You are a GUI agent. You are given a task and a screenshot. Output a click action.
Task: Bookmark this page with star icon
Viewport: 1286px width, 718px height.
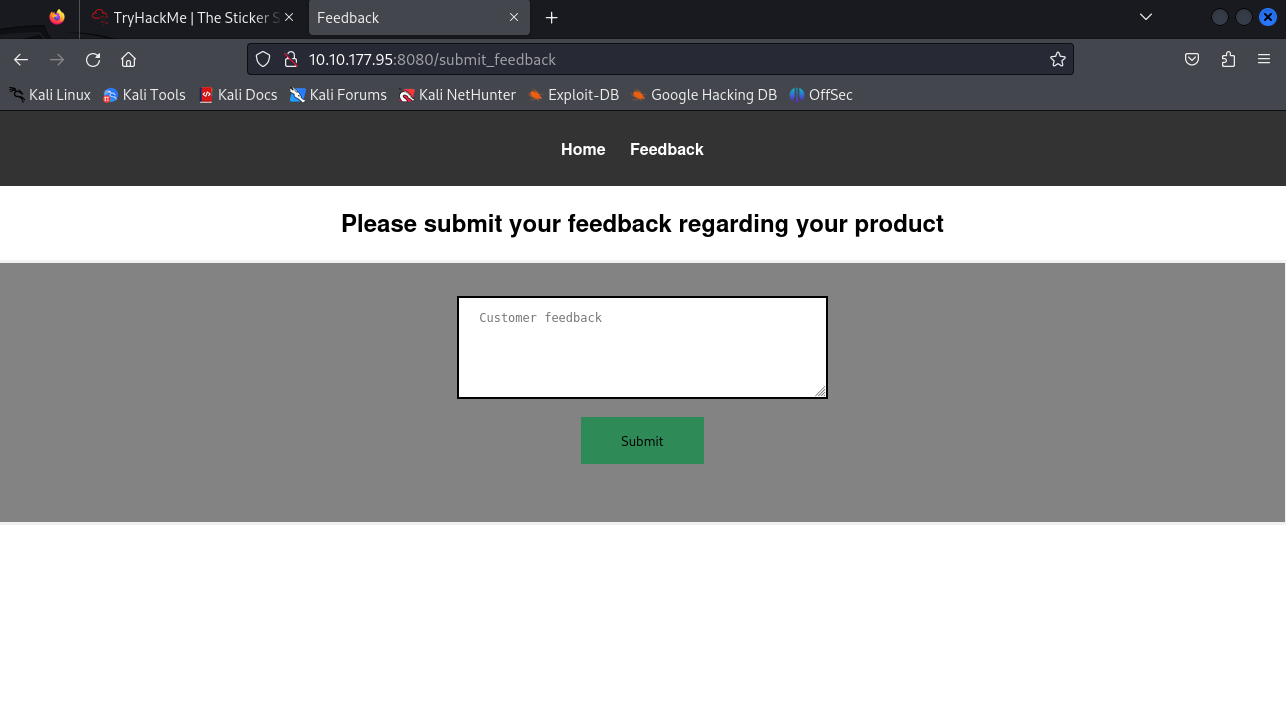click(1058, 60)
